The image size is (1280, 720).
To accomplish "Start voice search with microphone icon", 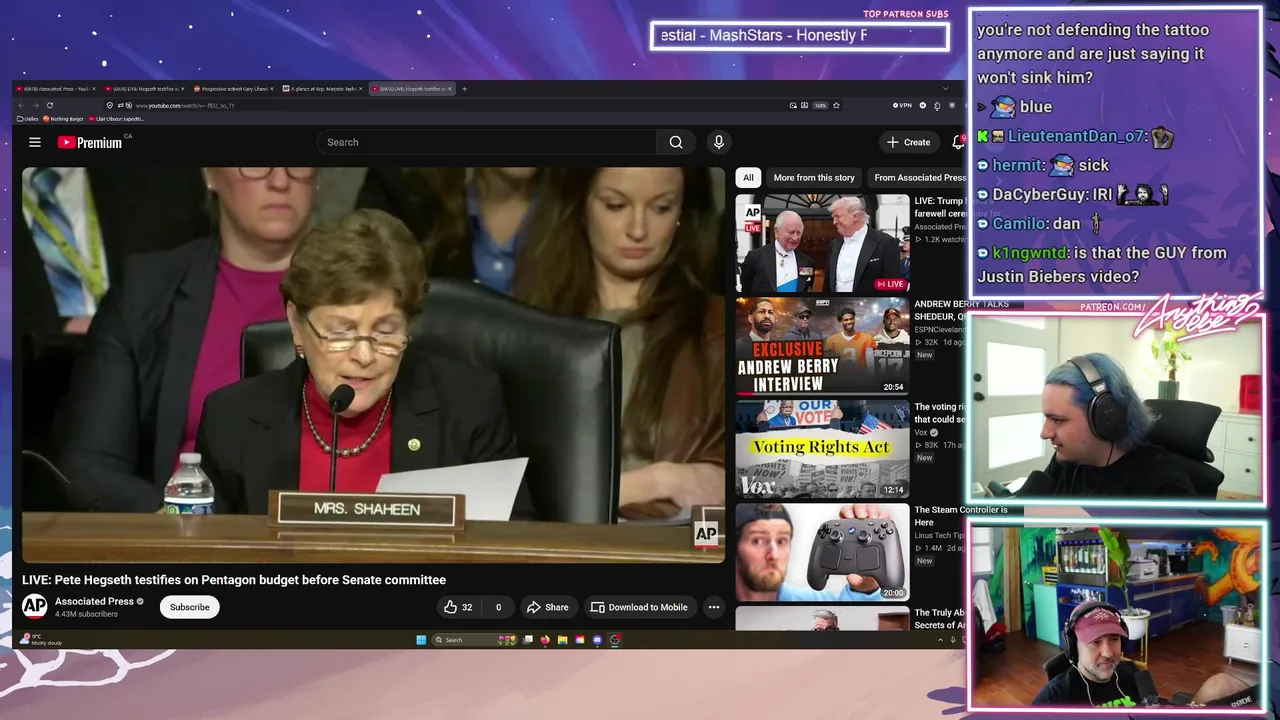I will 718,142.
